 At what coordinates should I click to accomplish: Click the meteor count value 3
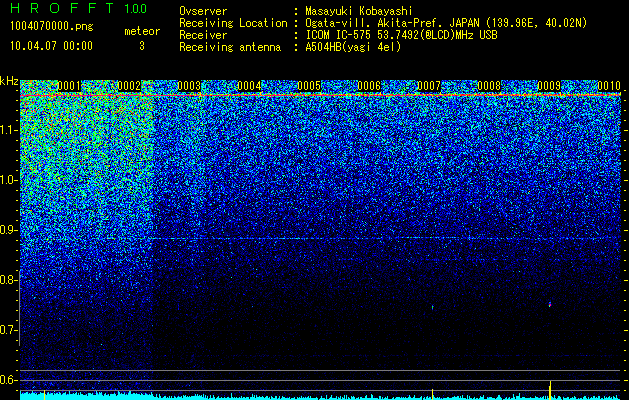(x=142, y=46)
